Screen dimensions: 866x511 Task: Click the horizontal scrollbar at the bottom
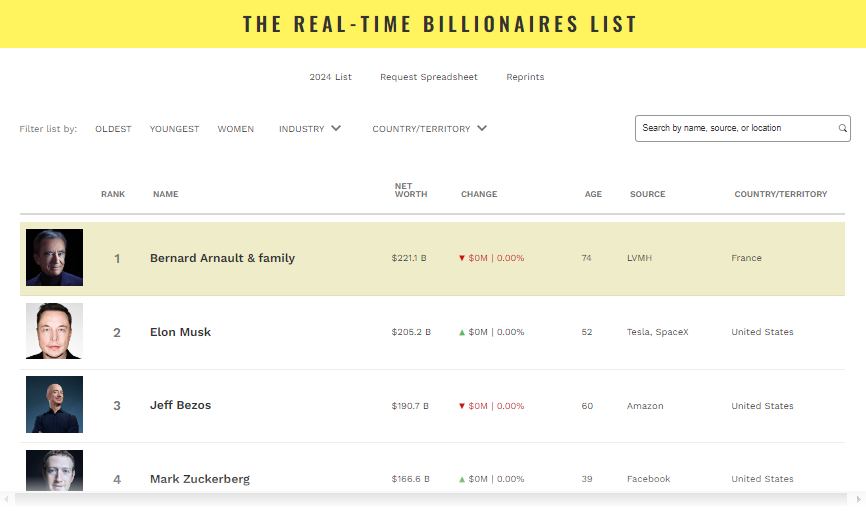pos(432,499)
